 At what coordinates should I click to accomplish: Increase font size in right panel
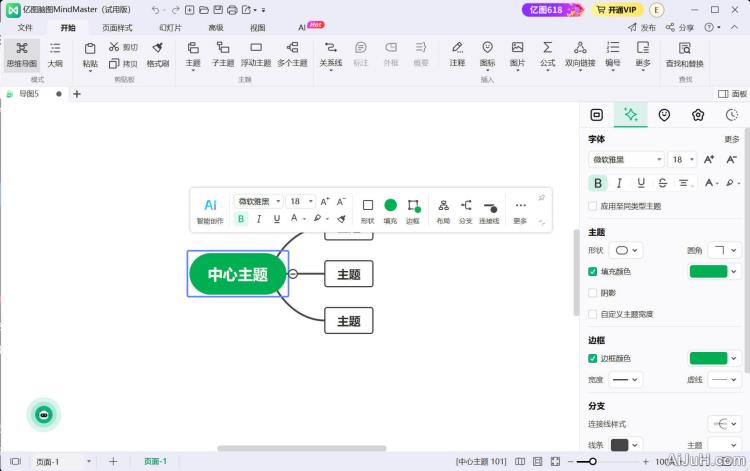pos(709,160)
